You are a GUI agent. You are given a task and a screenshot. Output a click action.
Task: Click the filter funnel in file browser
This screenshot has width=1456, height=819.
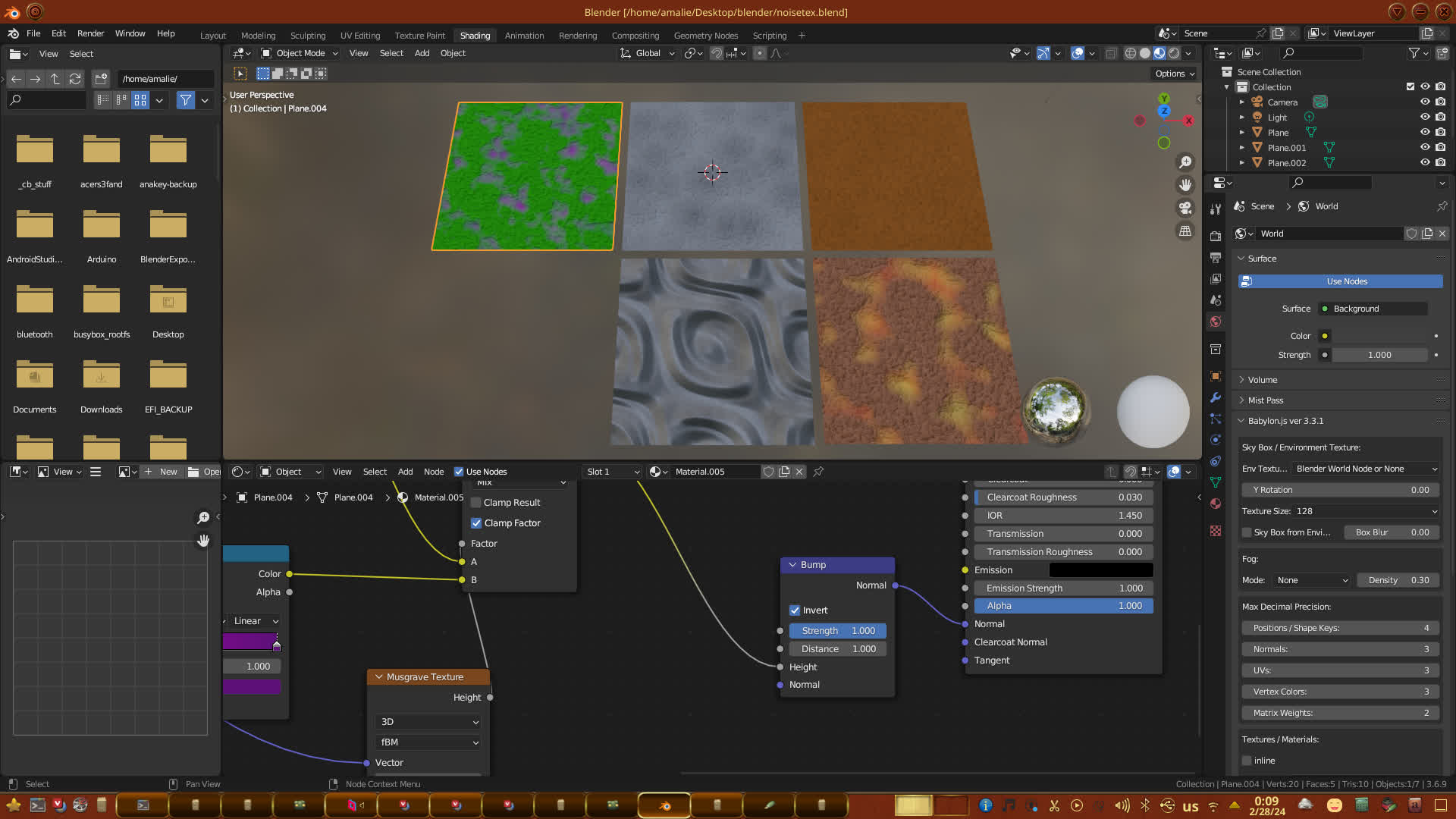185,100
